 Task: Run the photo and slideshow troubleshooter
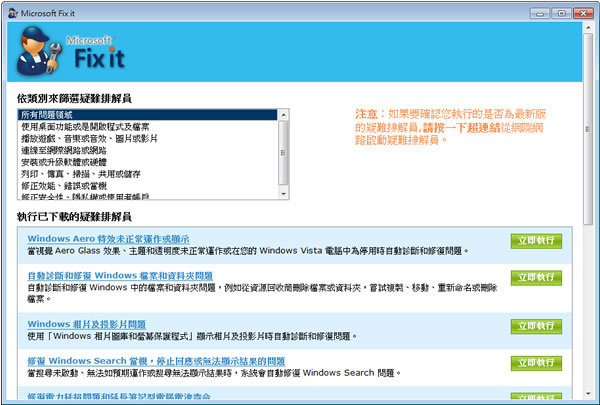tap(536, 326)
